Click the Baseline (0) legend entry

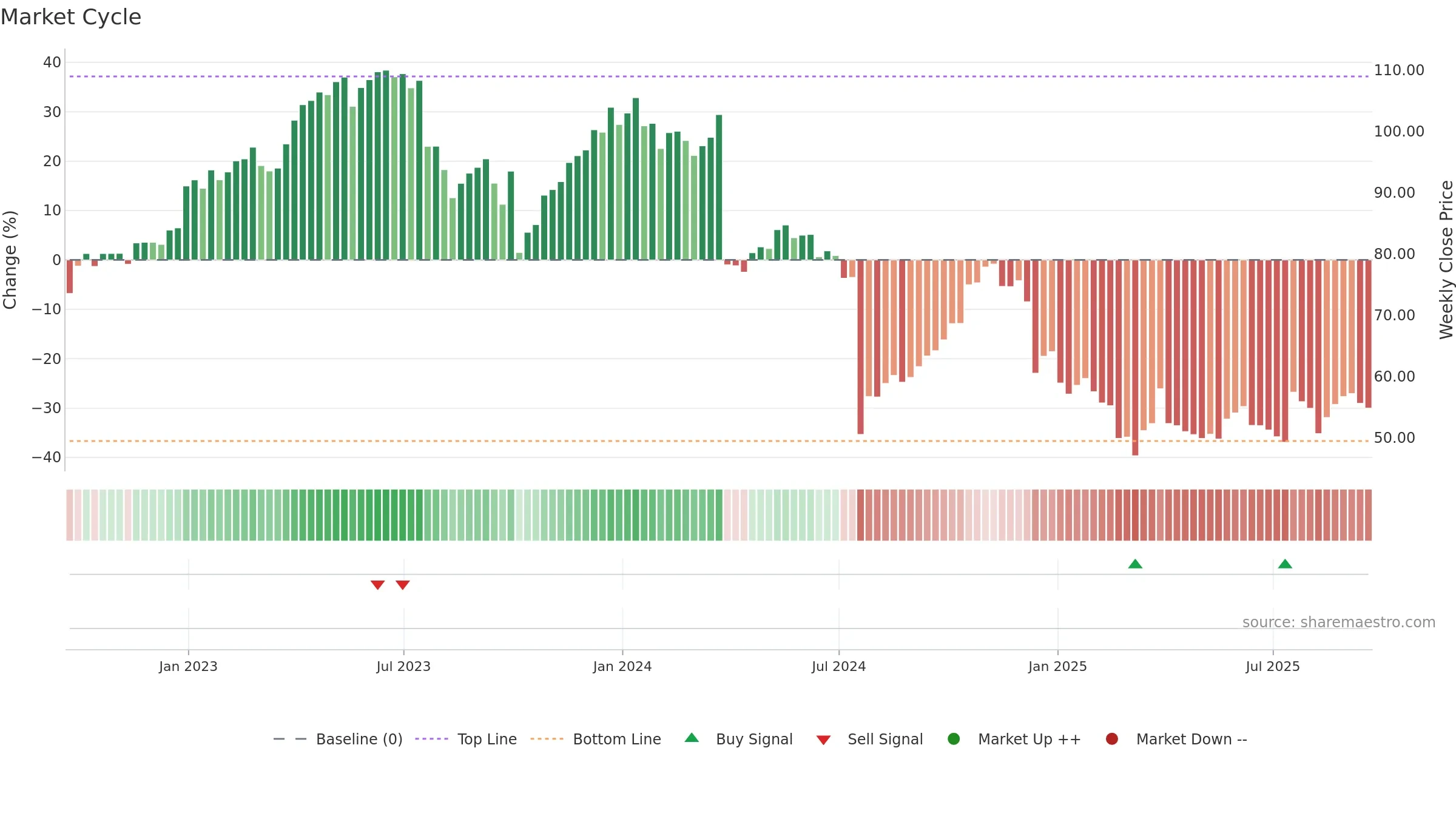point(338,739)
